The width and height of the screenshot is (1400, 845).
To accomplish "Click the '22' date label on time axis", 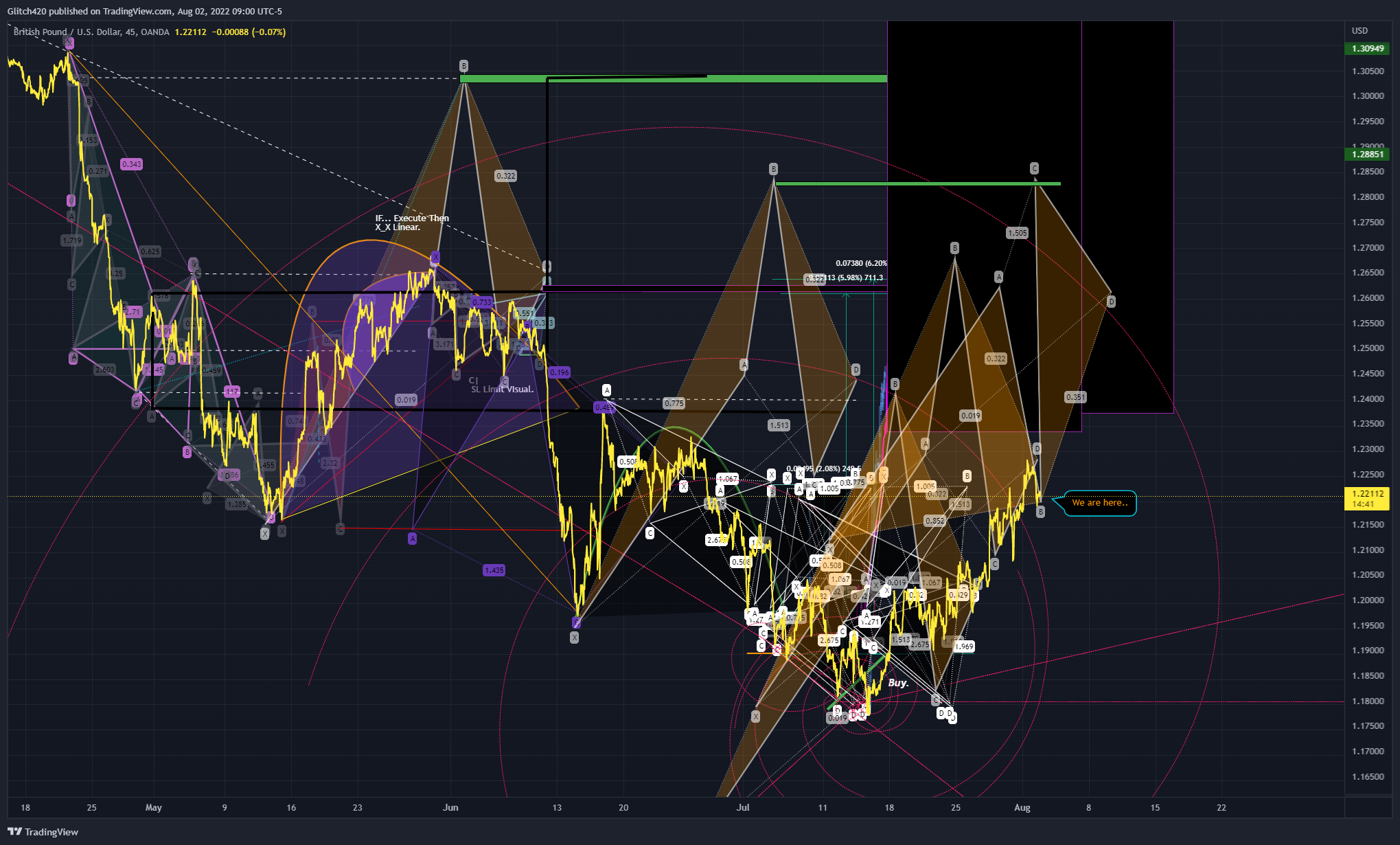I will (1221, 807).
